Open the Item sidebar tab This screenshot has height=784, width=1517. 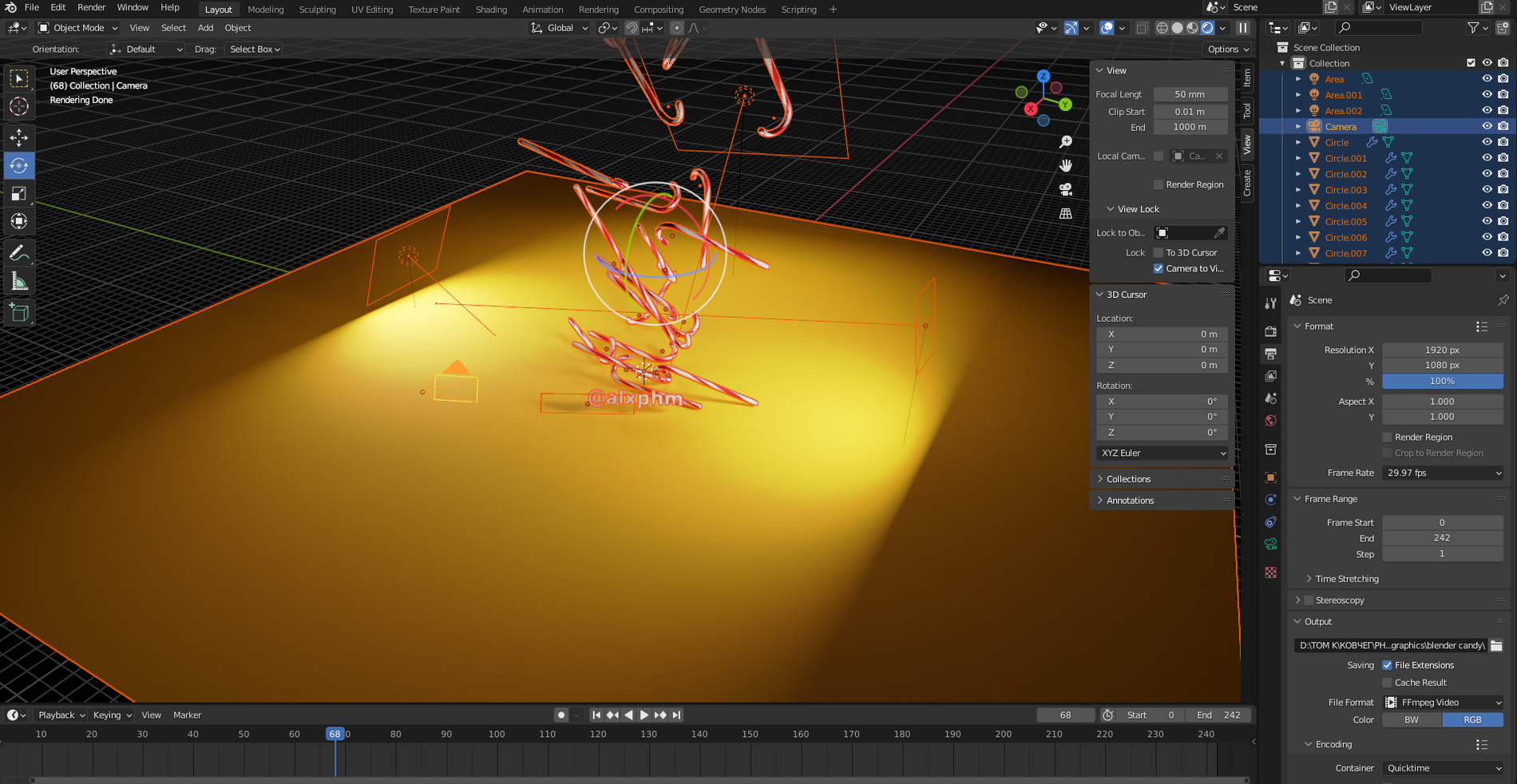coord(1247,77)
